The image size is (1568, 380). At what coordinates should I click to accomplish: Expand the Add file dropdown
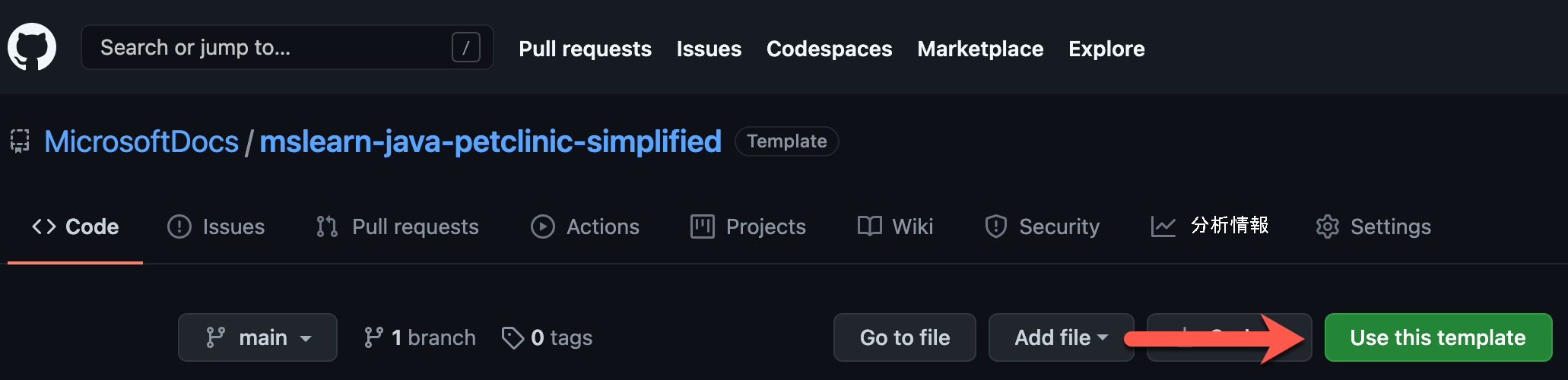coord(1061,337)
